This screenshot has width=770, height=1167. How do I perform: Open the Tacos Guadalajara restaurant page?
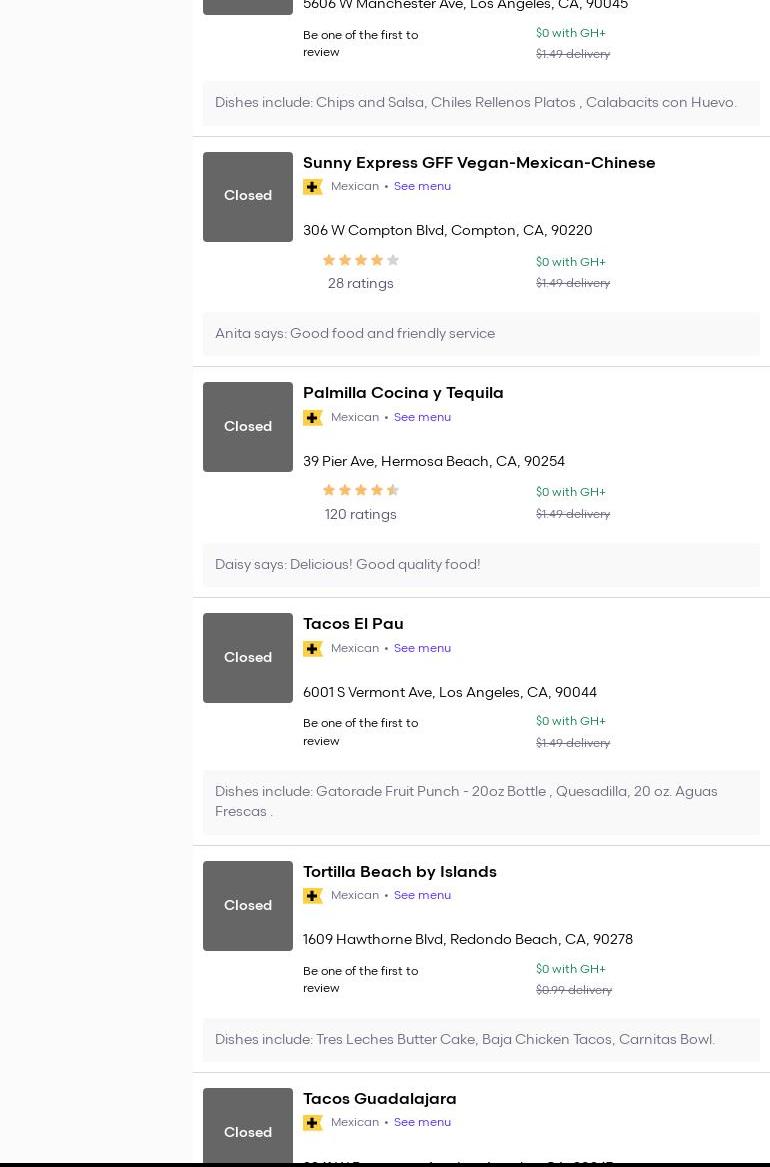[x=379, y=1099]
